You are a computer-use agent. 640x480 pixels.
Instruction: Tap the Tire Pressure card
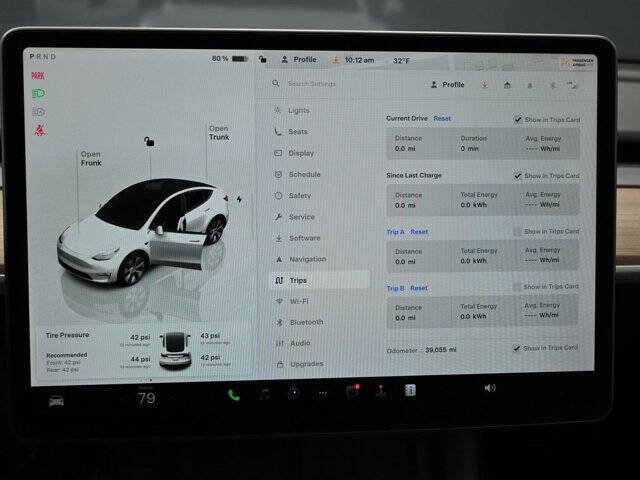click(x=143, y=351)
